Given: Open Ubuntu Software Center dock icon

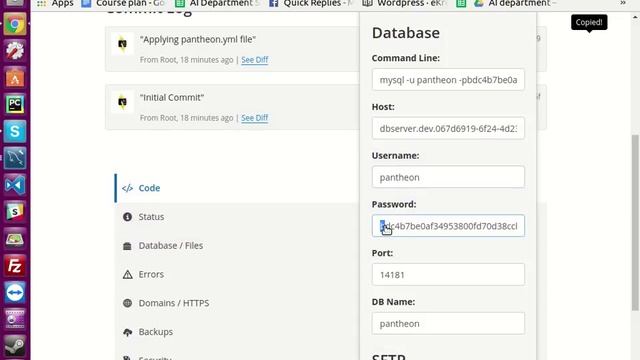Looking at the screenshot, I should (15, 78).
